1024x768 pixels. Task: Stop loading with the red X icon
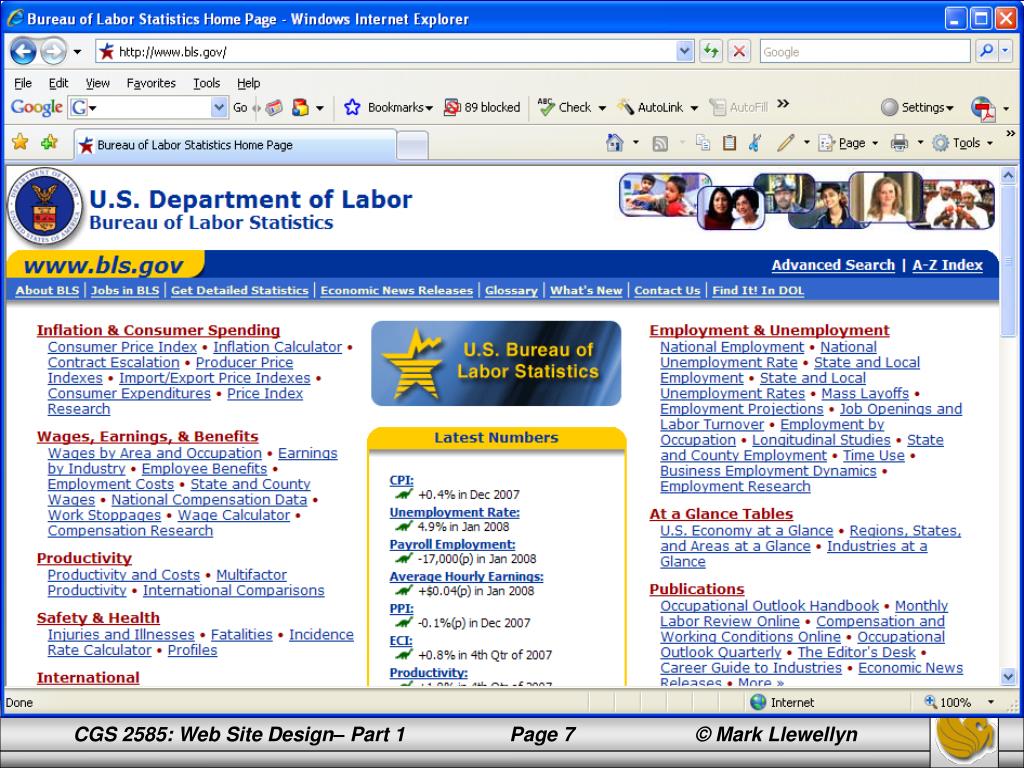point(739,51)
